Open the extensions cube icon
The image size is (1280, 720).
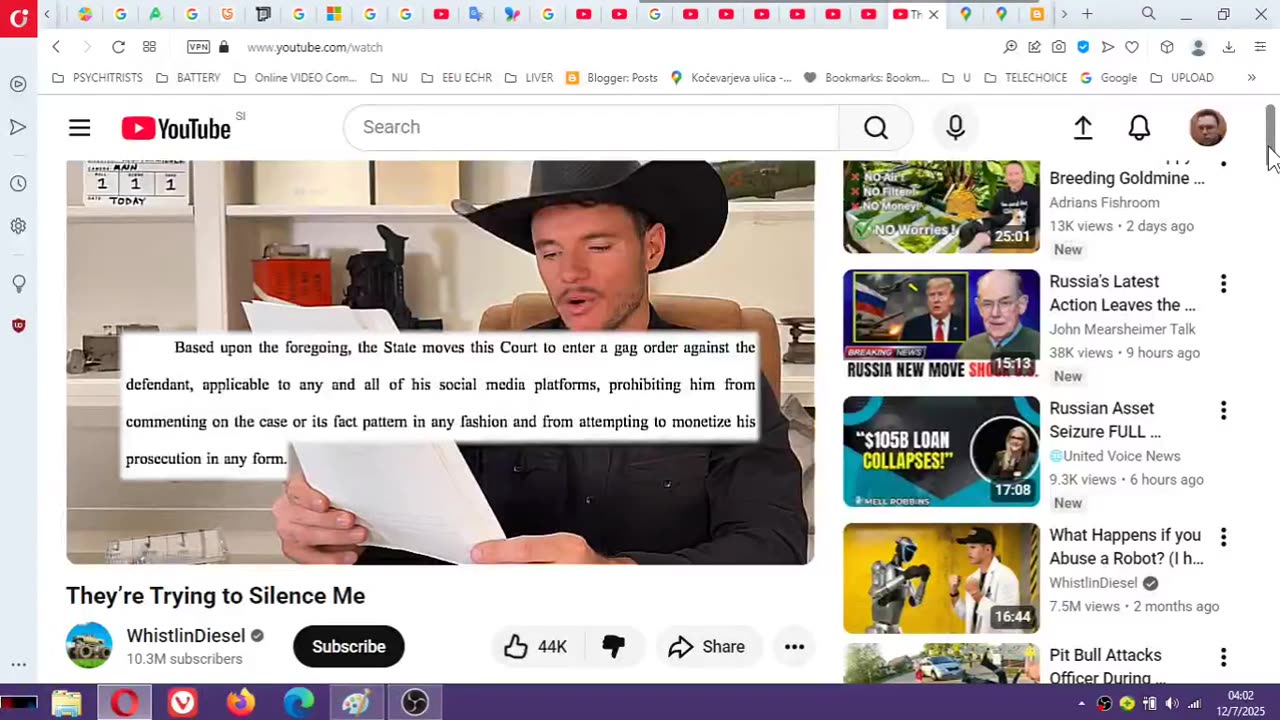1166,47
